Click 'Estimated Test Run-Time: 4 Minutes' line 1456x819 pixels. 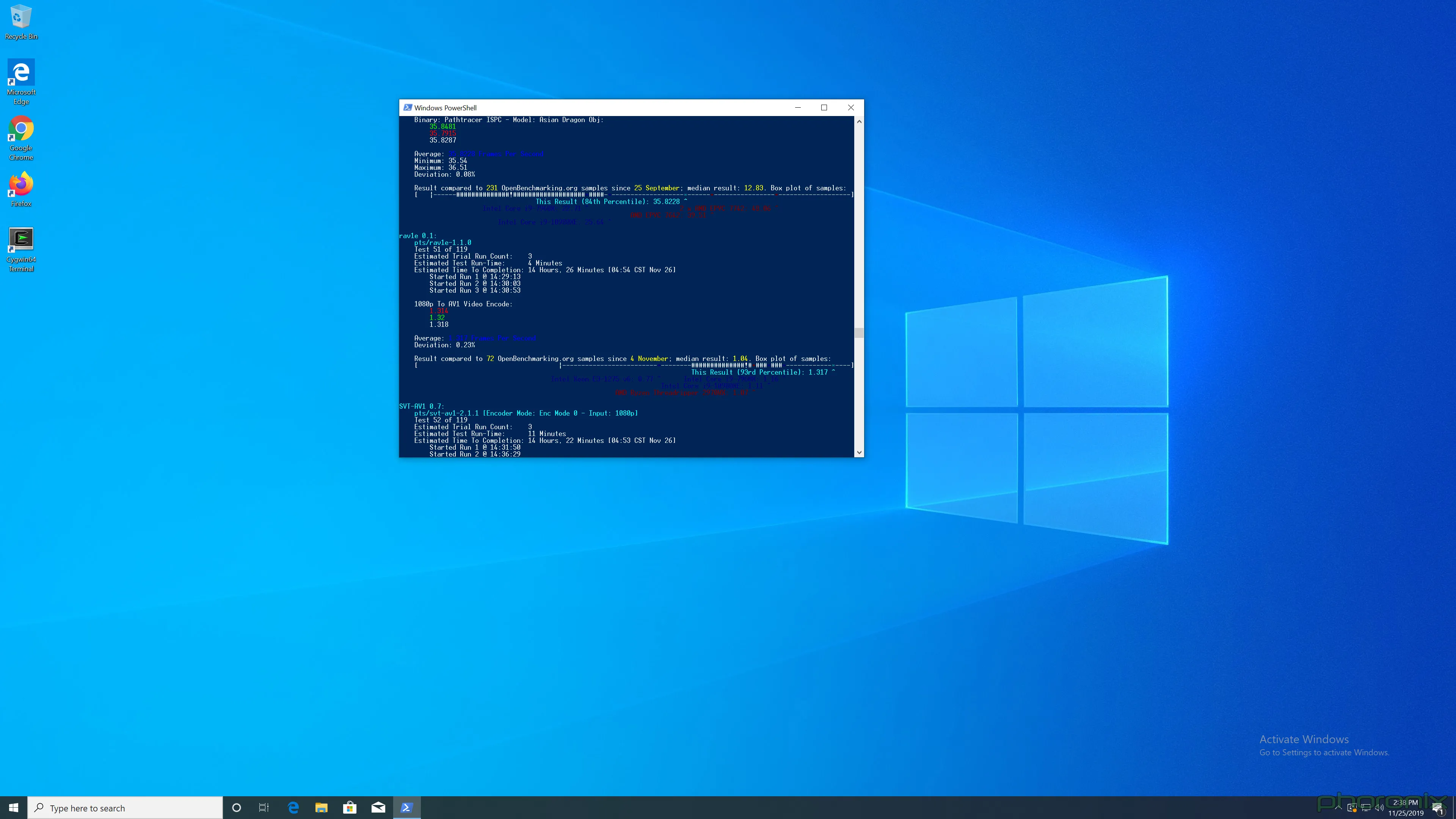pos(488,263)
